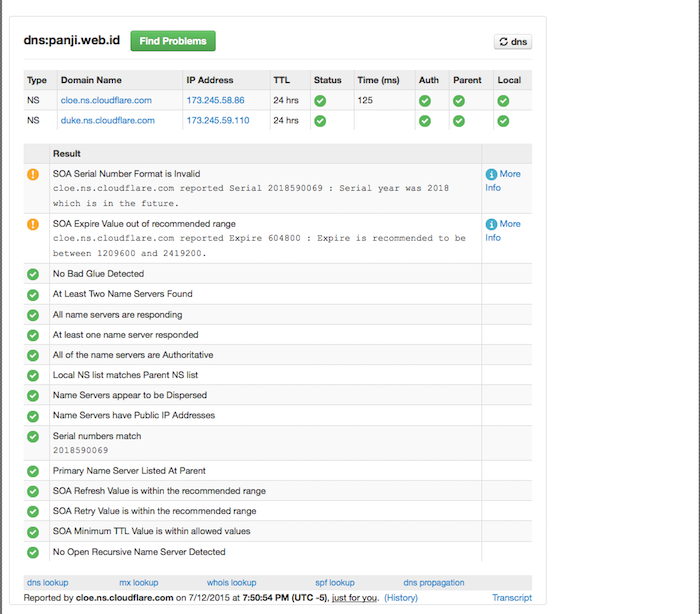Click Status check icon for duke nameserver
700x614 pixels.
[320, 121]
